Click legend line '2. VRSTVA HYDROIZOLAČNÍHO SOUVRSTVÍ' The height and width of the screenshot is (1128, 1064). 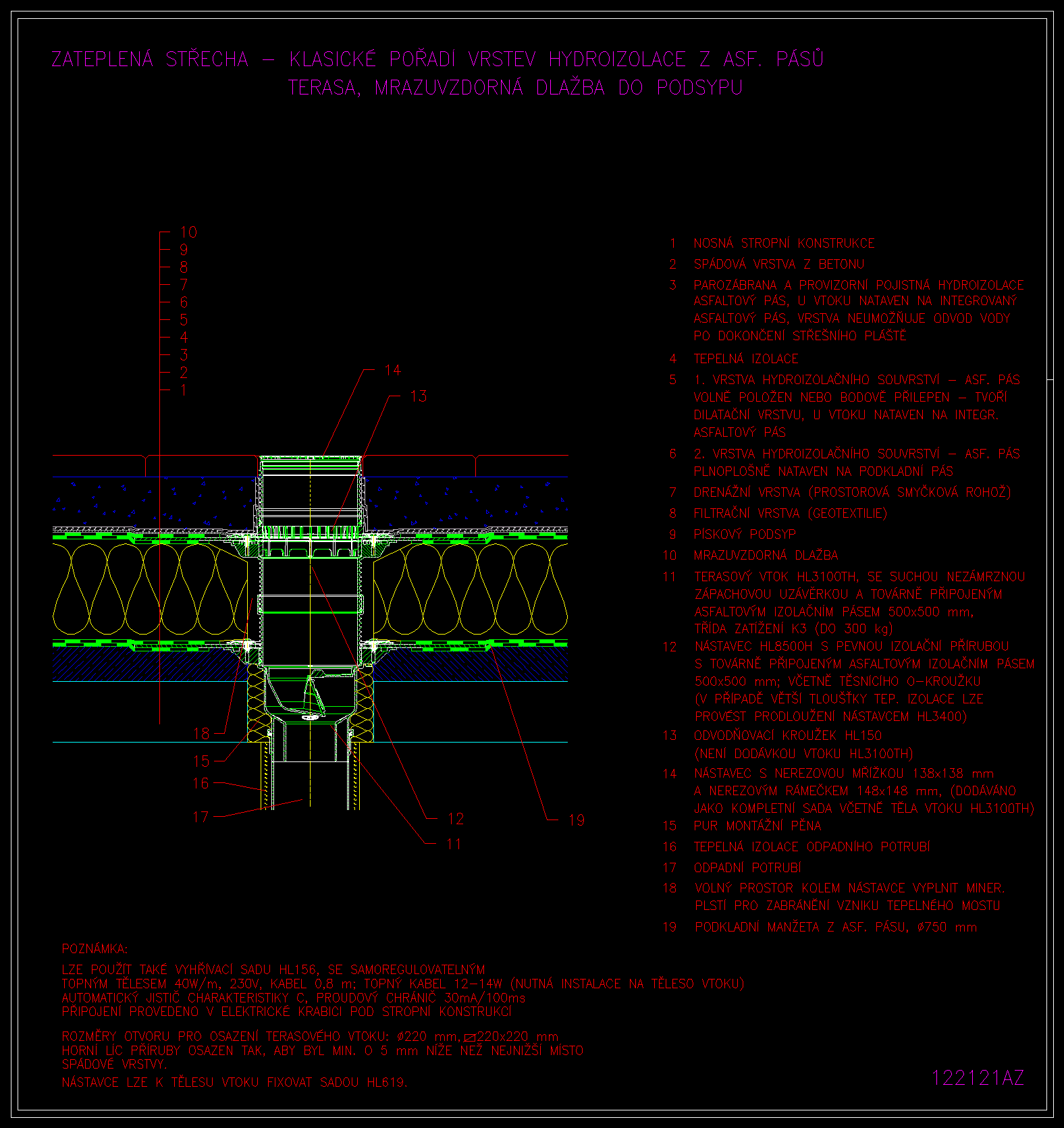[x=816, y=454]
